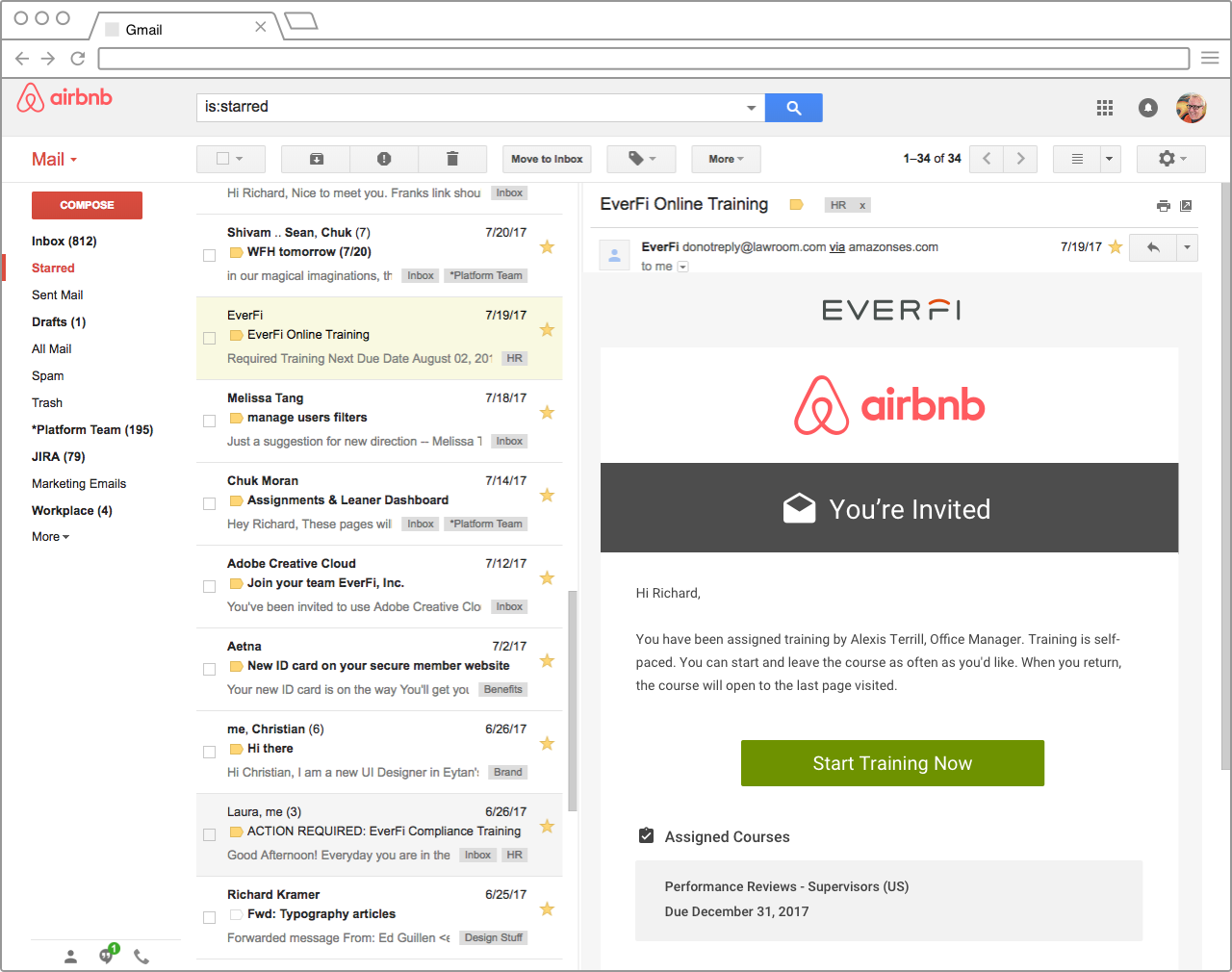Select the WFH tomorrow email checkbox
1232x972 pixels.
(x=209, y=255)
